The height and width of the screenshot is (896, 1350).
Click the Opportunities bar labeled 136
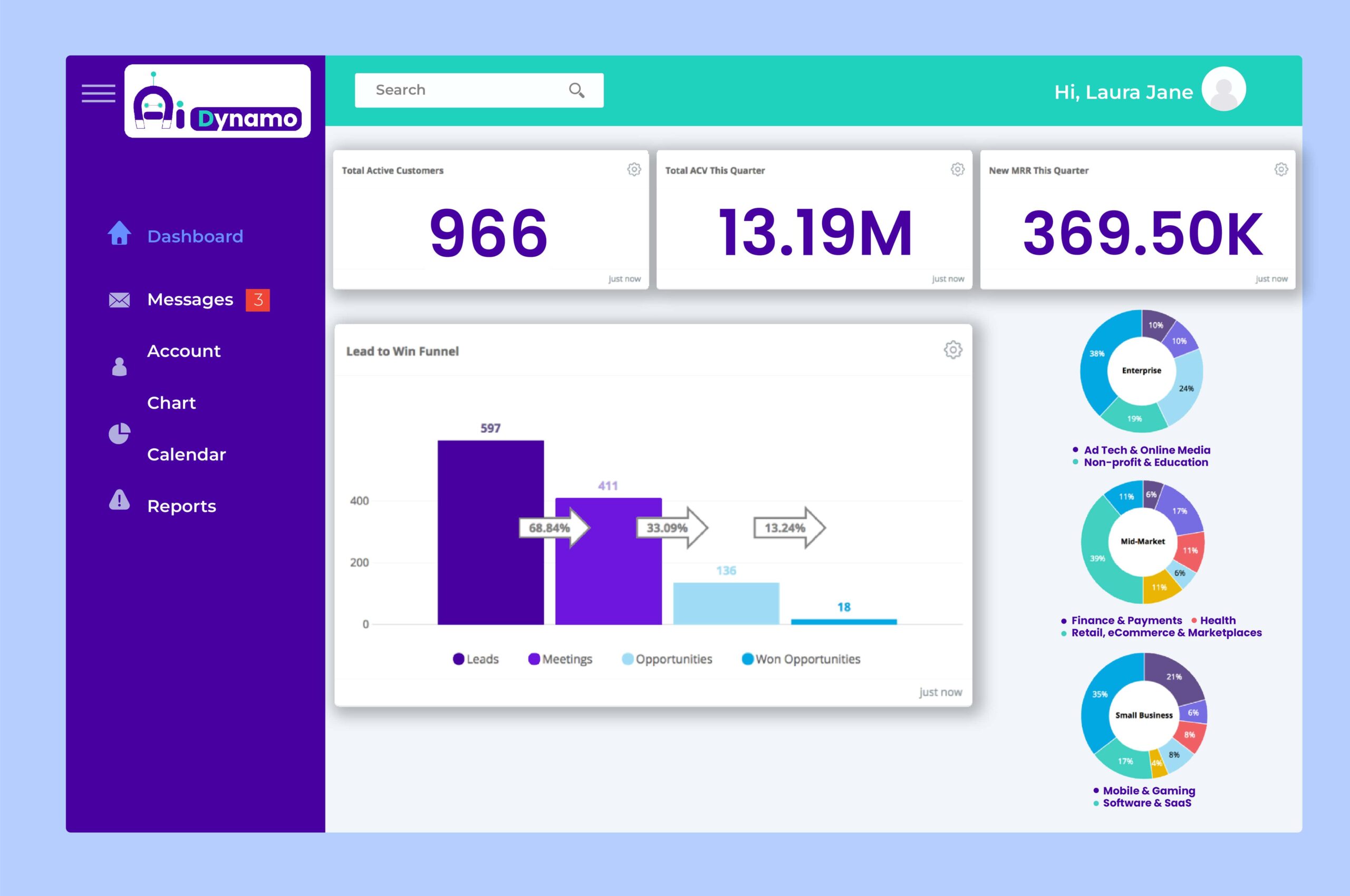pos(726,603)
